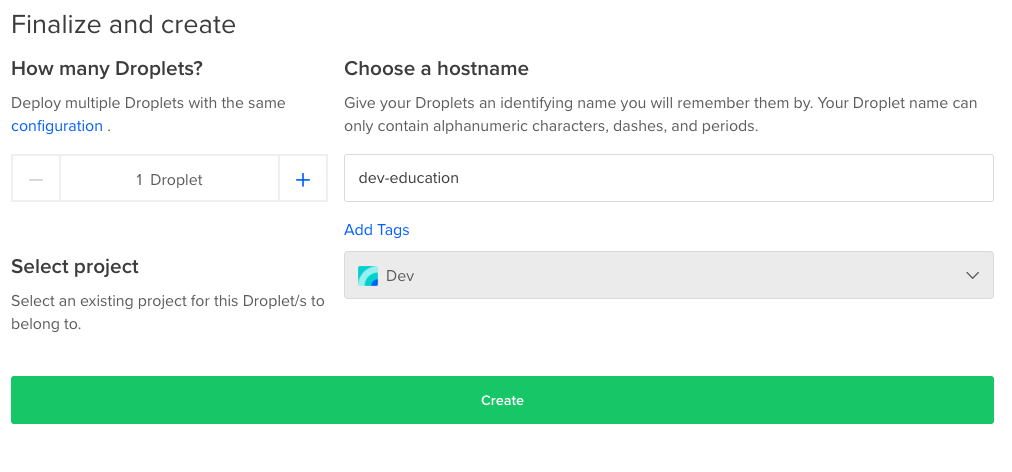The width and height of the screenshot is (1012, 472).
Task: Click the "dev-education" hostname text
Action: [x=408, y=178]
